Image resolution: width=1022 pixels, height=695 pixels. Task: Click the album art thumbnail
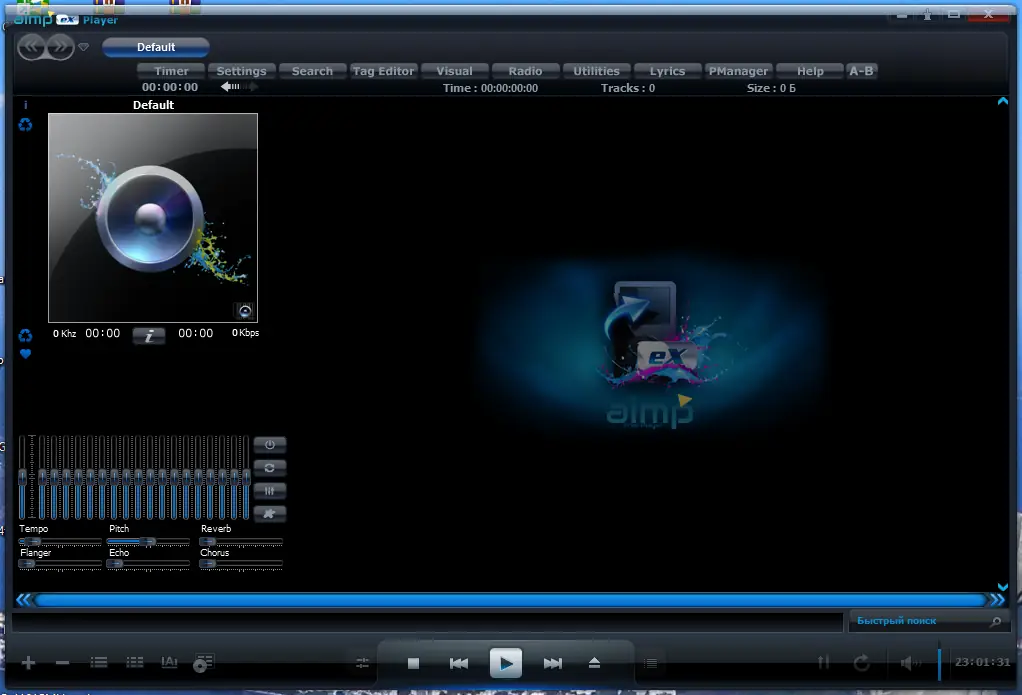click(153, 218)
